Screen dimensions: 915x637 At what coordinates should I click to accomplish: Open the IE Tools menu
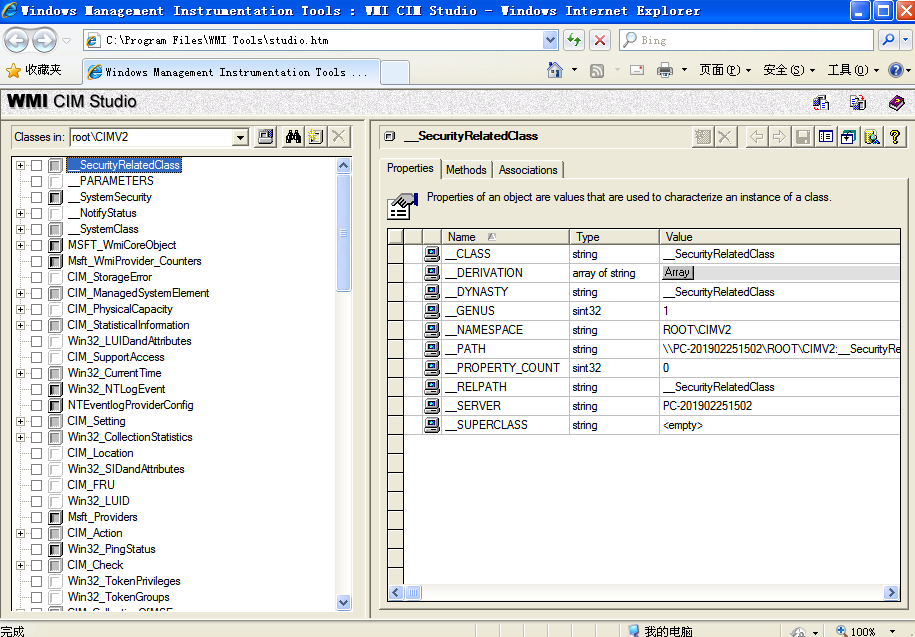point(853,71)
